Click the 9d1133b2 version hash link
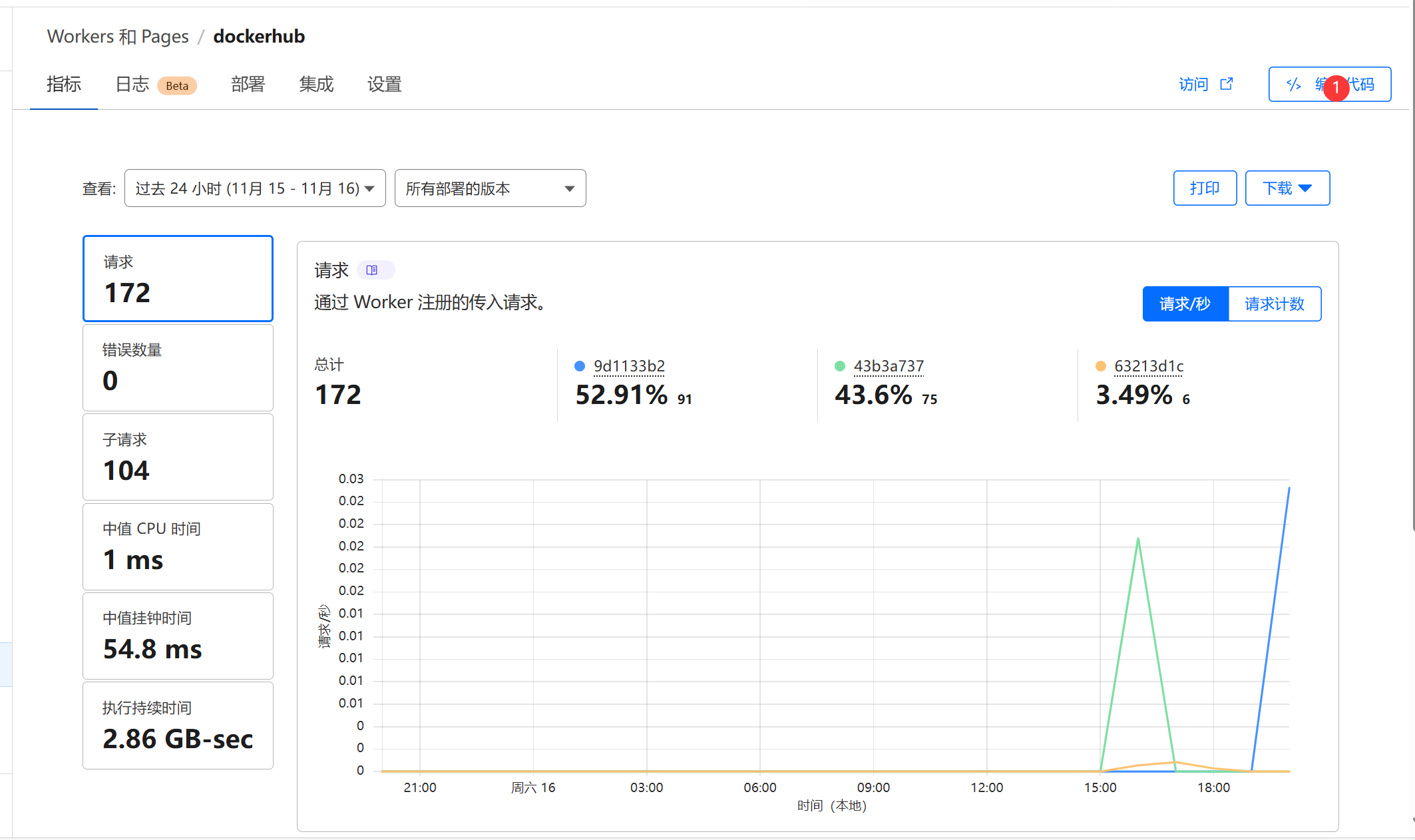The image size is (1415, 840). tap(629, 366)
